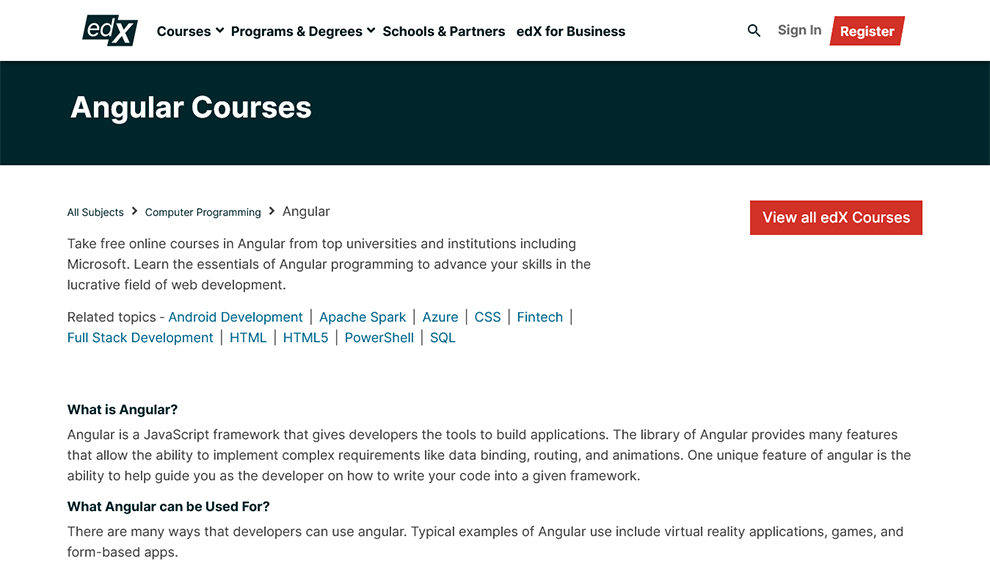Image resolution: width=990 pixels, height=564 pixels.
Task: Select the Angular breadcrumb text
Action: coord(306,212)
